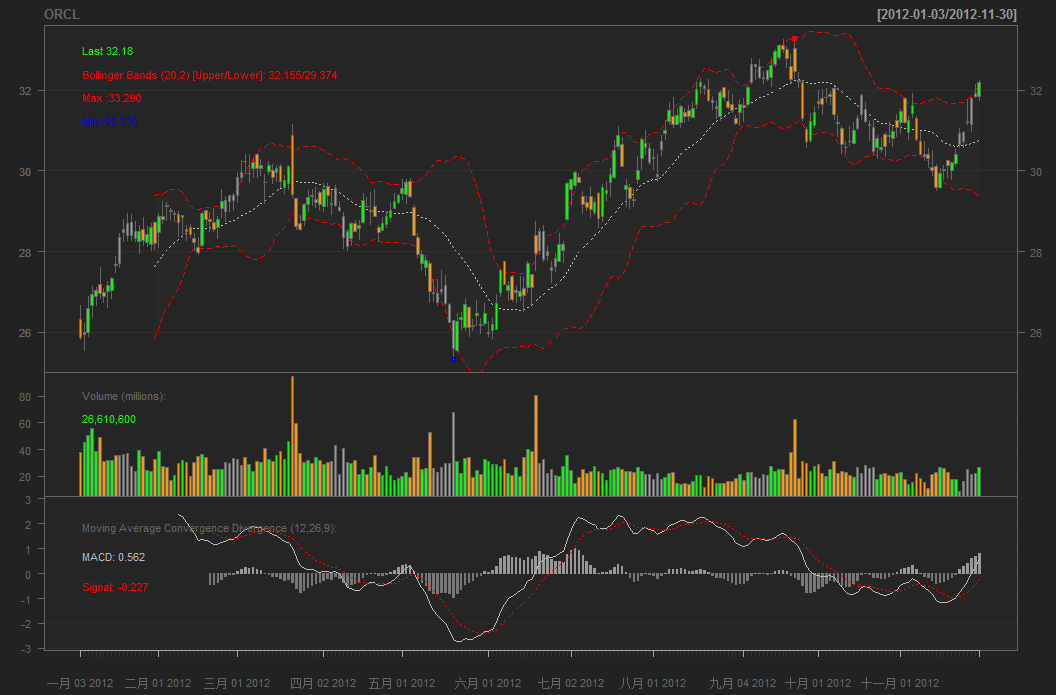This screenshot has height=695, width=1056.
Task: Click the 一月 03 2012 date axis label
Action: [80, 683]
